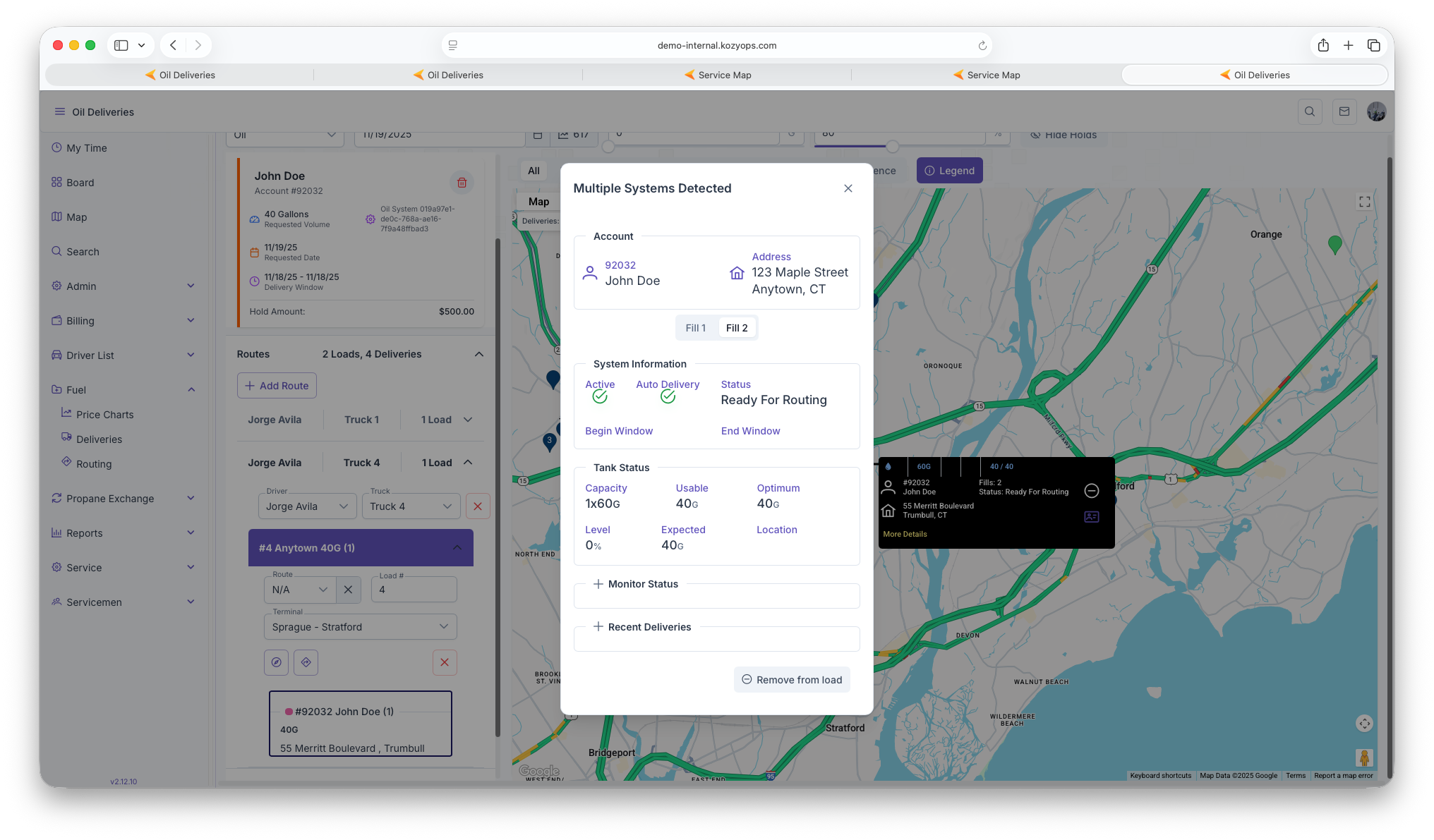This screenshot has height=840, width=1434.
Task: Expand the Monitor Status section
Action: click(636, 584)
